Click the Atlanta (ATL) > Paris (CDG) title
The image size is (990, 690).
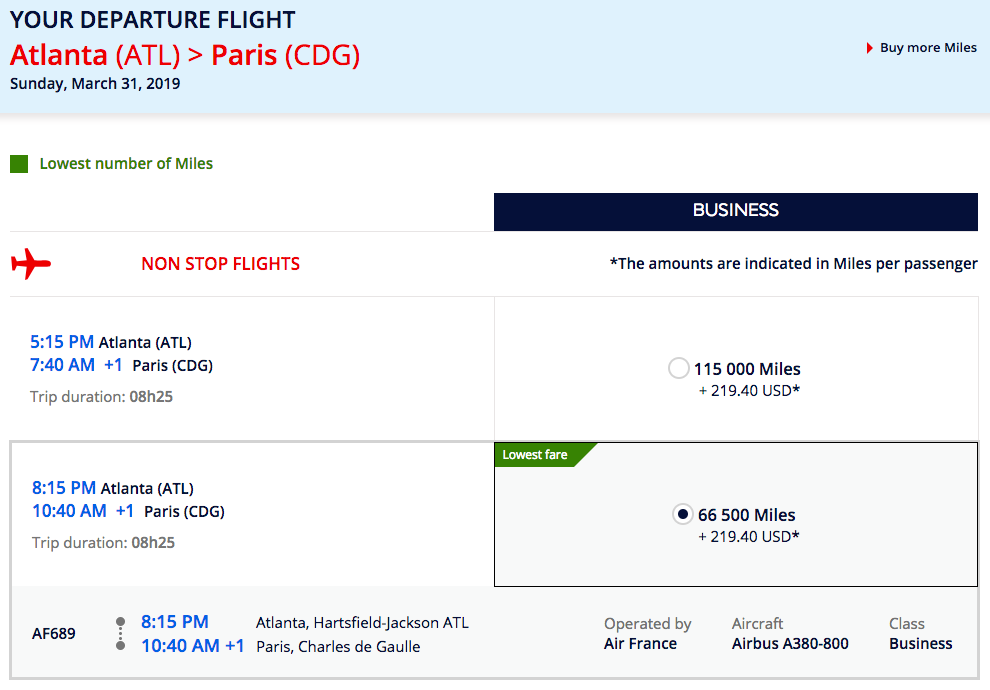(x=185, y=56)
